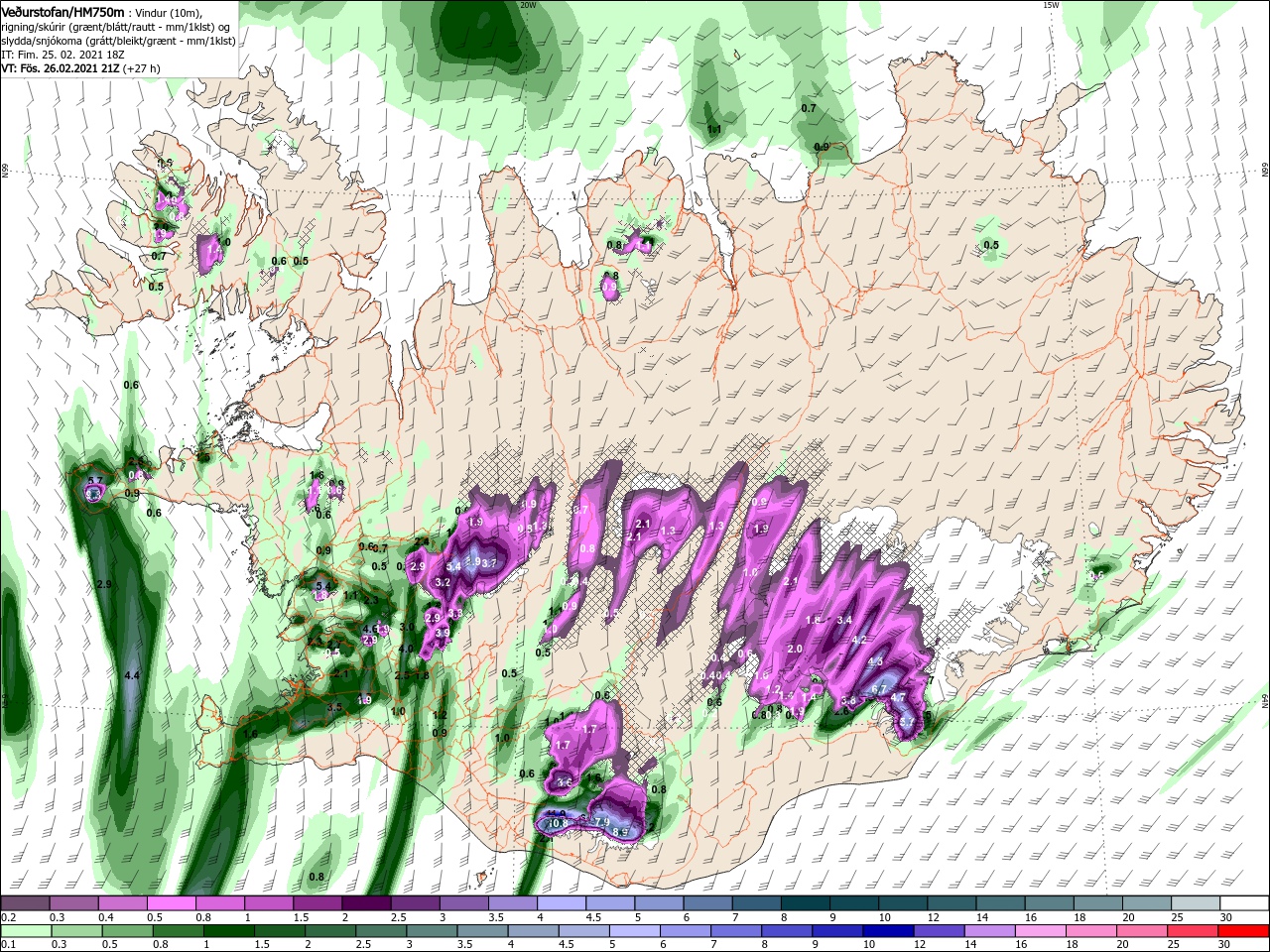The width and height of the screenshot is (1270, 952).
Task: Click the "4.4" rain value on map
Action: (x=132, y=675)
